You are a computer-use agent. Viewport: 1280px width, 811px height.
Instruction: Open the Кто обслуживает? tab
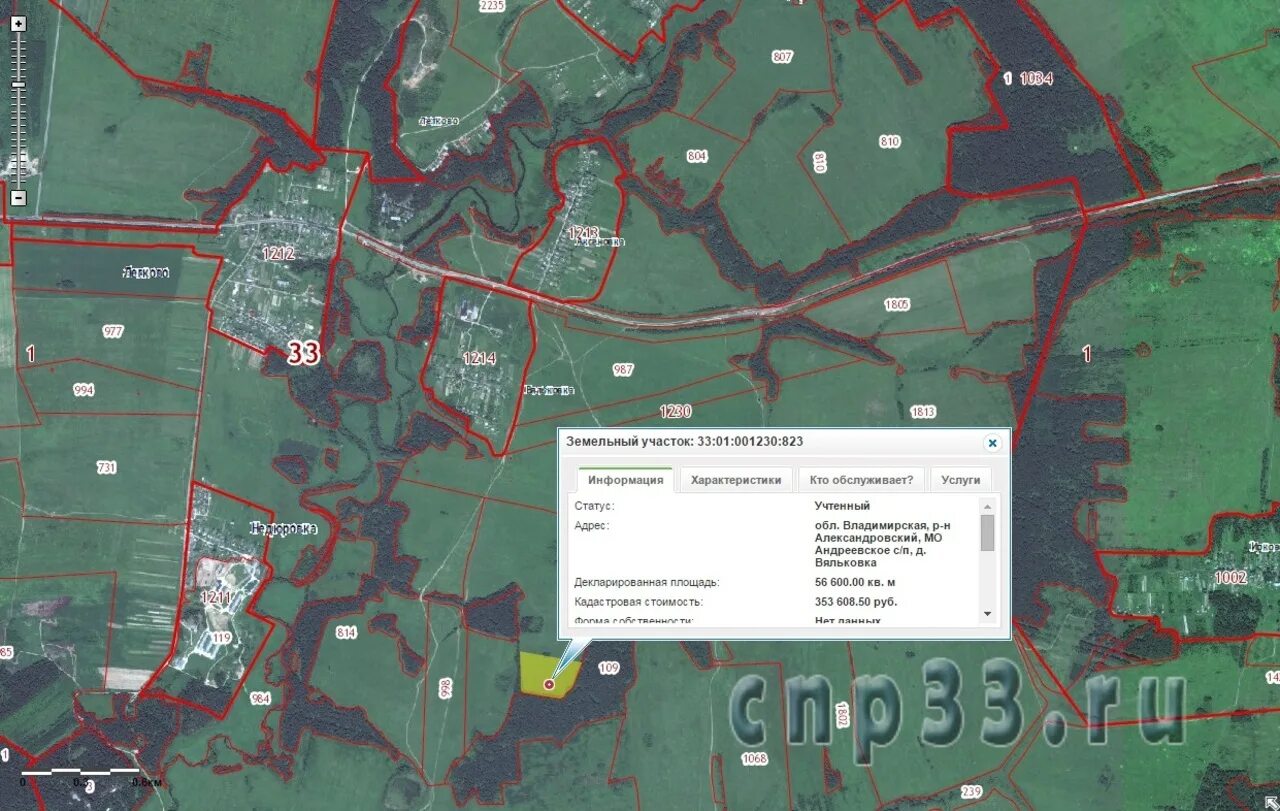tap(861, 480)
